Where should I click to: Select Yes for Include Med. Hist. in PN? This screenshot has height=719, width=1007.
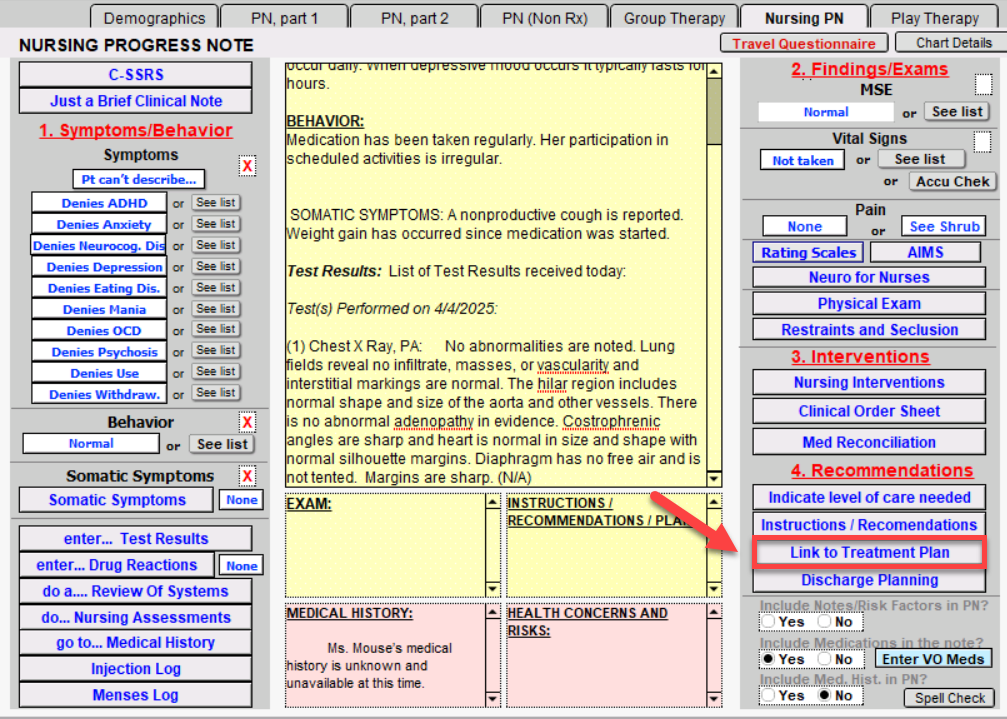pyautogui.click(x=768, y=695)
